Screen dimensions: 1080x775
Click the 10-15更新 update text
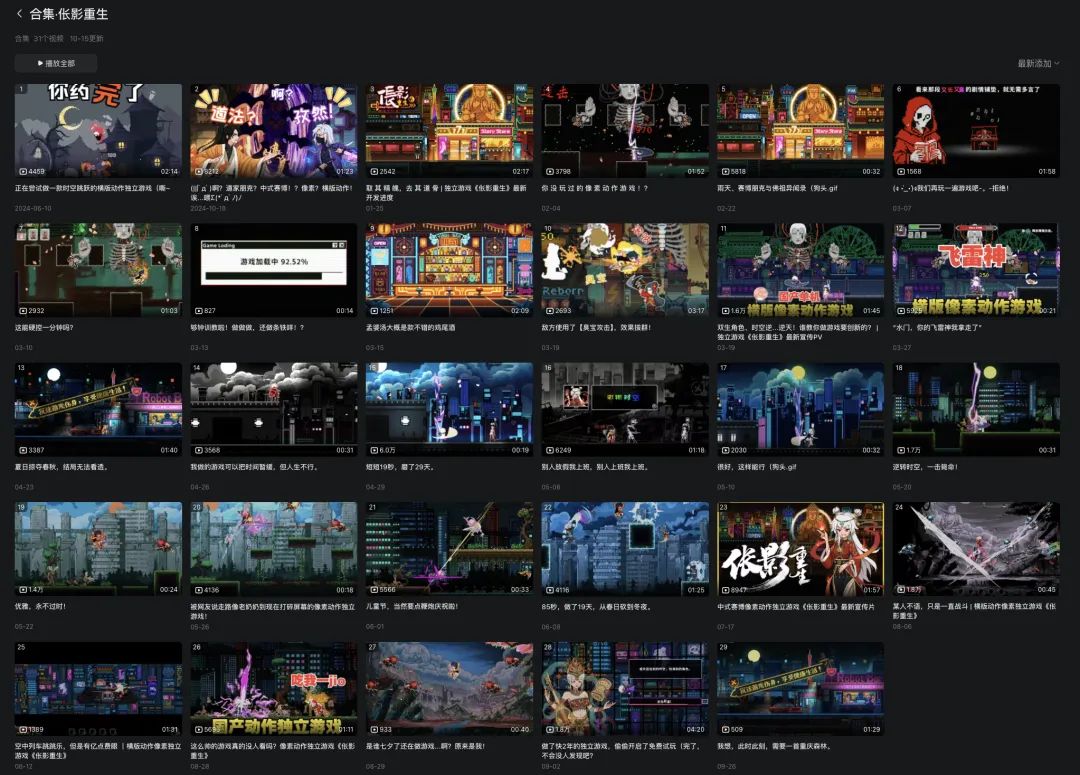87,39
